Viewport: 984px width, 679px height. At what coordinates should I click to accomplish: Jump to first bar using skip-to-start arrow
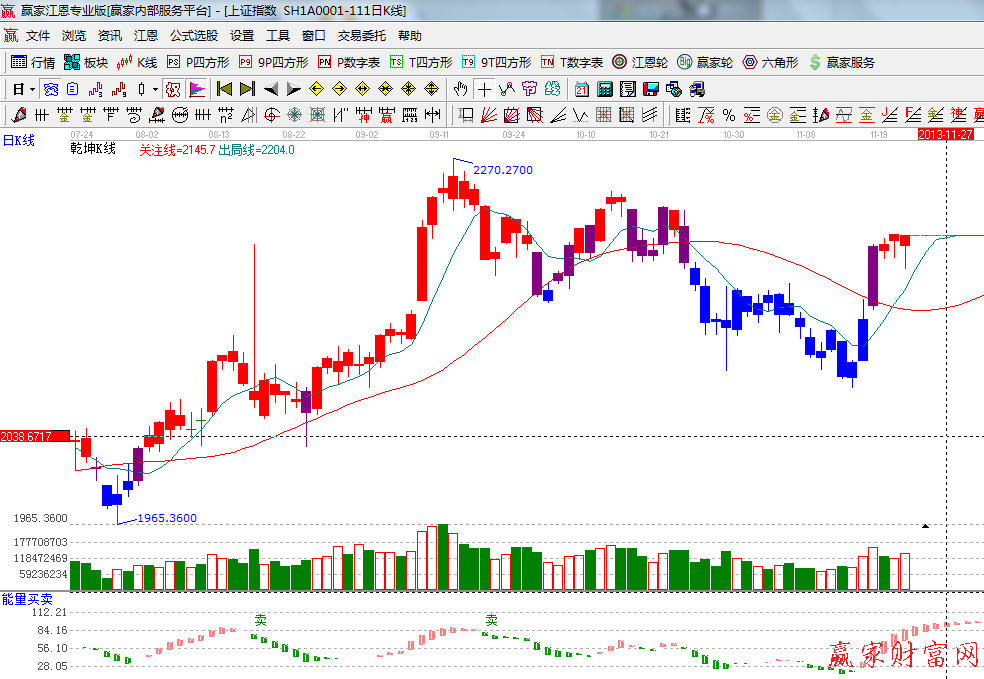pos(224,89)
